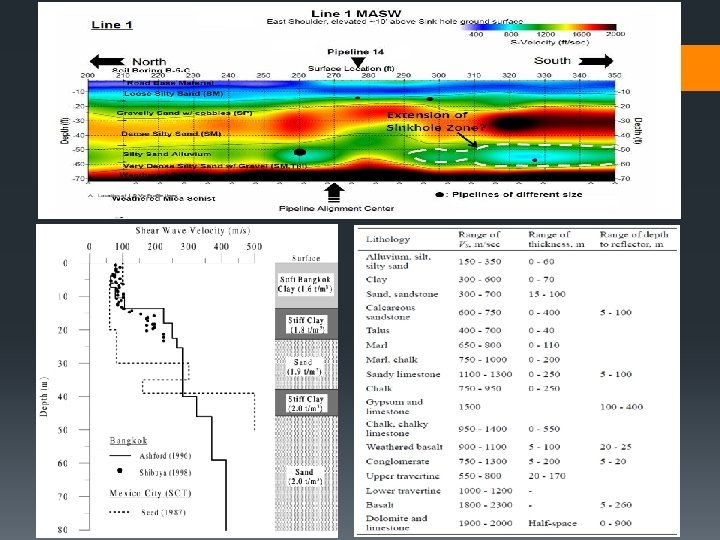The image size is (720, 540).
Task: Click the 'Sandy limestone' lithology cell
Action: [x=403, y=374]
